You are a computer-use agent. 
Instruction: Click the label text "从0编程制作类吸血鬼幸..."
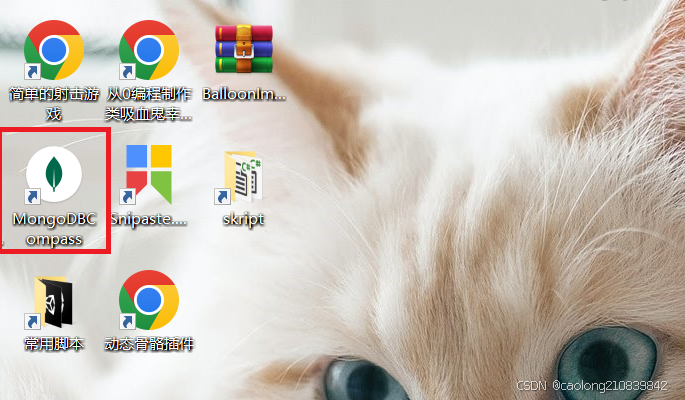(149, 104)
